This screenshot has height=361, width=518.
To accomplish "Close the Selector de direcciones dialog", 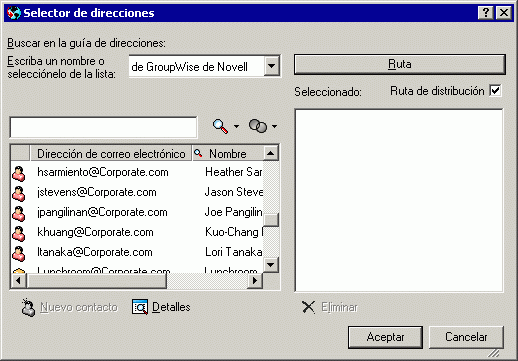I will pyautogui.click(x=504, y=13).
